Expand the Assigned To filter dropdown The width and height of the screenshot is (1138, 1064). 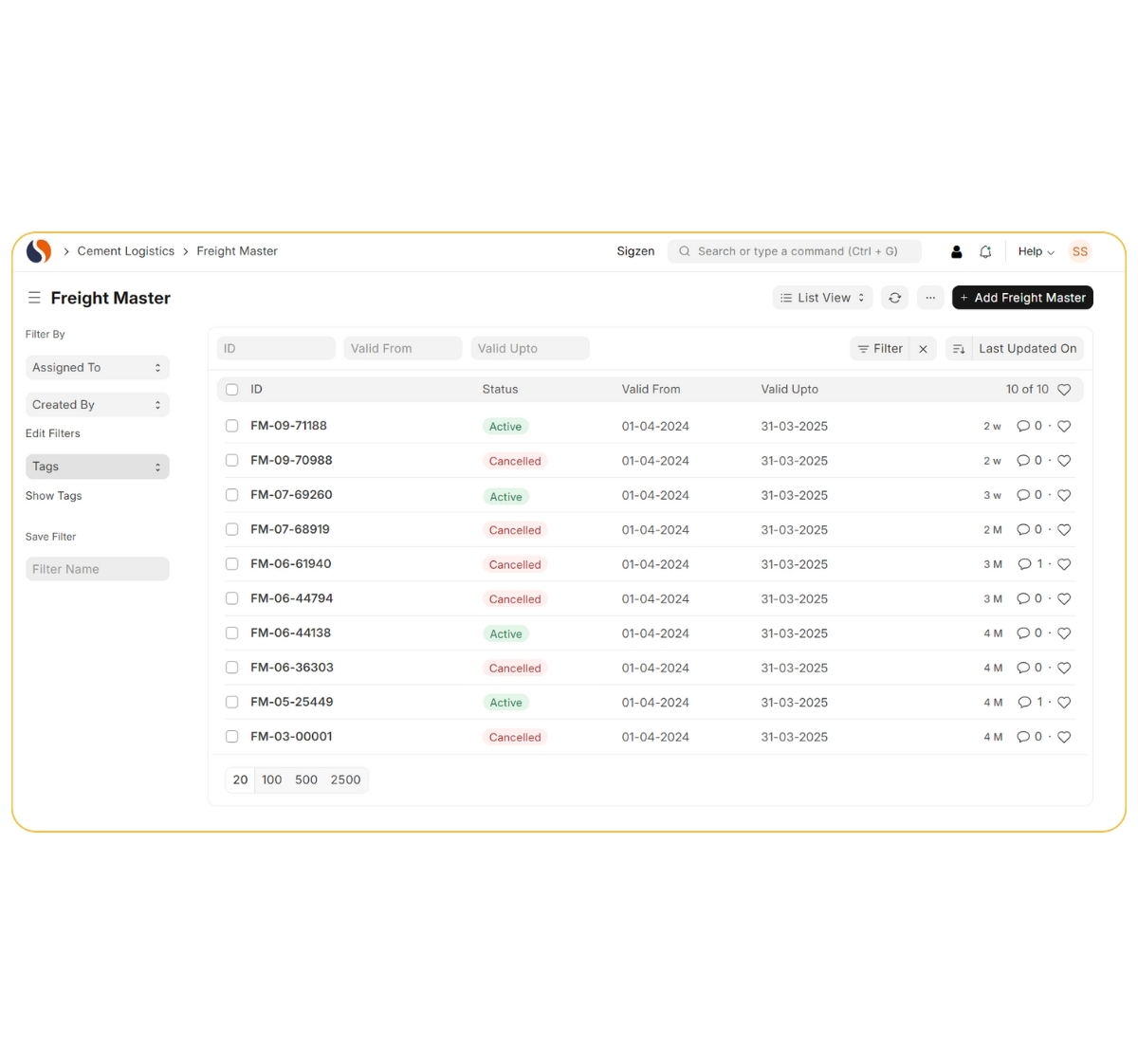click(97, 368)
